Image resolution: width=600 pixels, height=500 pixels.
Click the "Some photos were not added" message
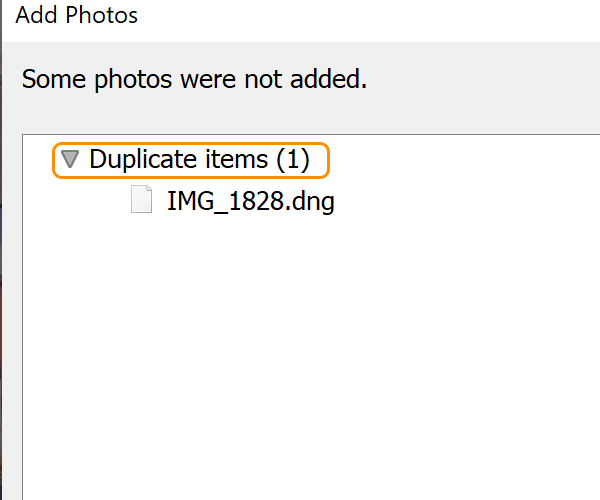click(x=194, y=79)
